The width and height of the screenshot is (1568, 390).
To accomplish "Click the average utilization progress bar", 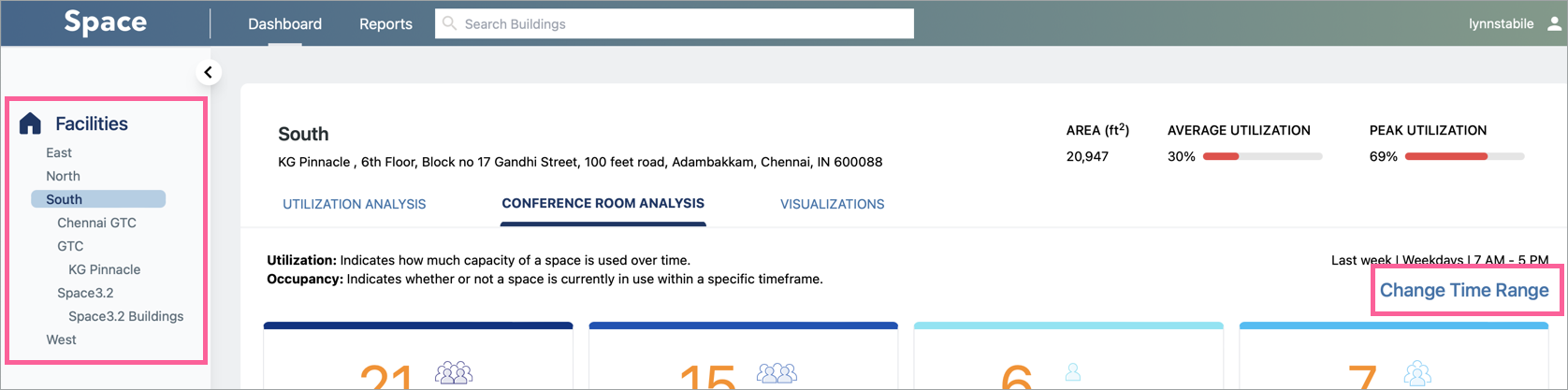I will 1262,156.
